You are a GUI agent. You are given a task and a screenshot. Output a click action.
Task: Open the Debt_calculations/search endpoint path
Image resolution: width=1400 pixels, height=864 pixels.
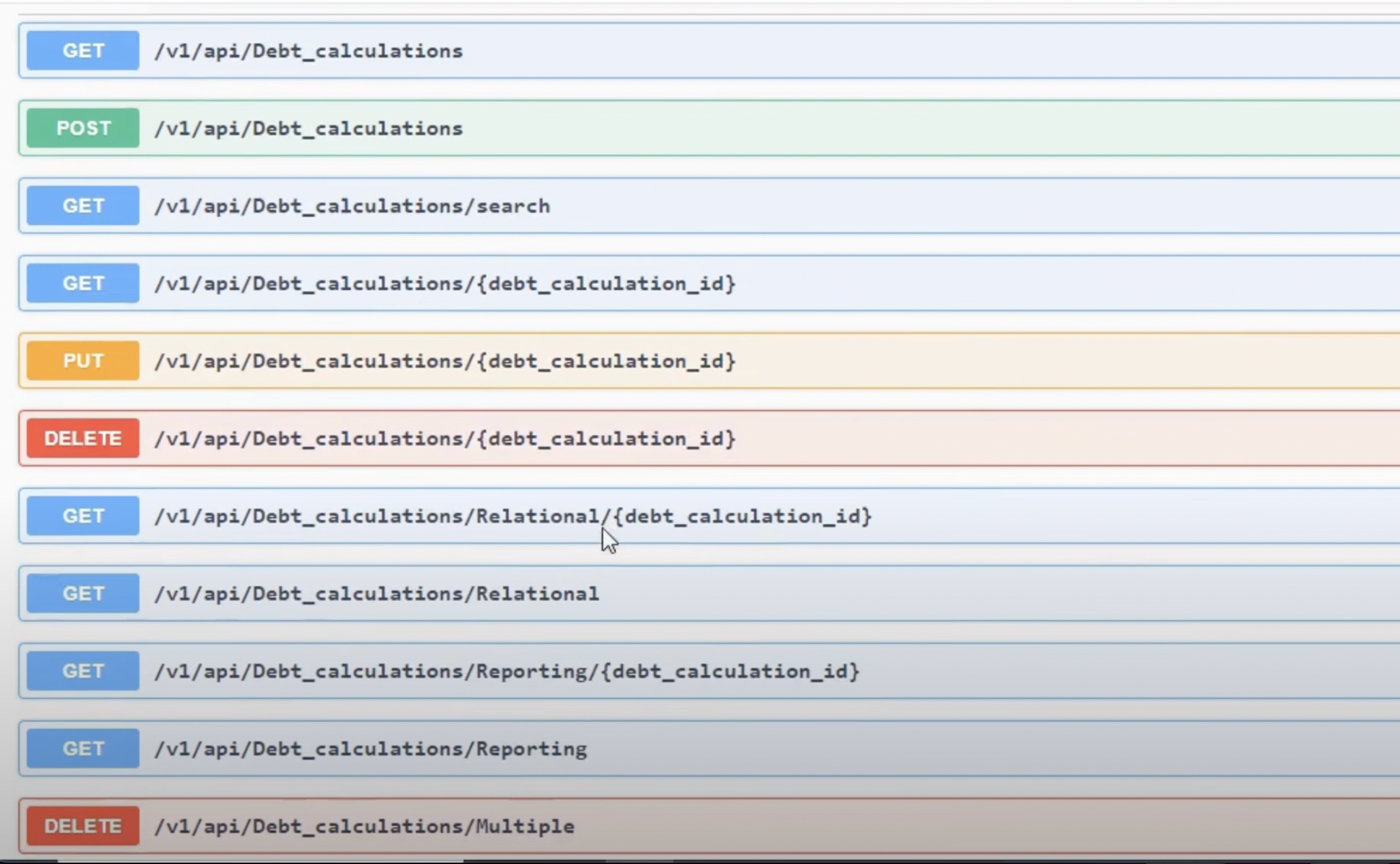point(352,206)
